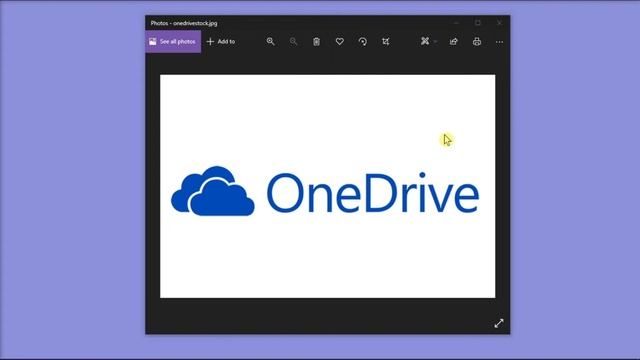
Task: Close the Photos window
Action: [x=499, y=23]
